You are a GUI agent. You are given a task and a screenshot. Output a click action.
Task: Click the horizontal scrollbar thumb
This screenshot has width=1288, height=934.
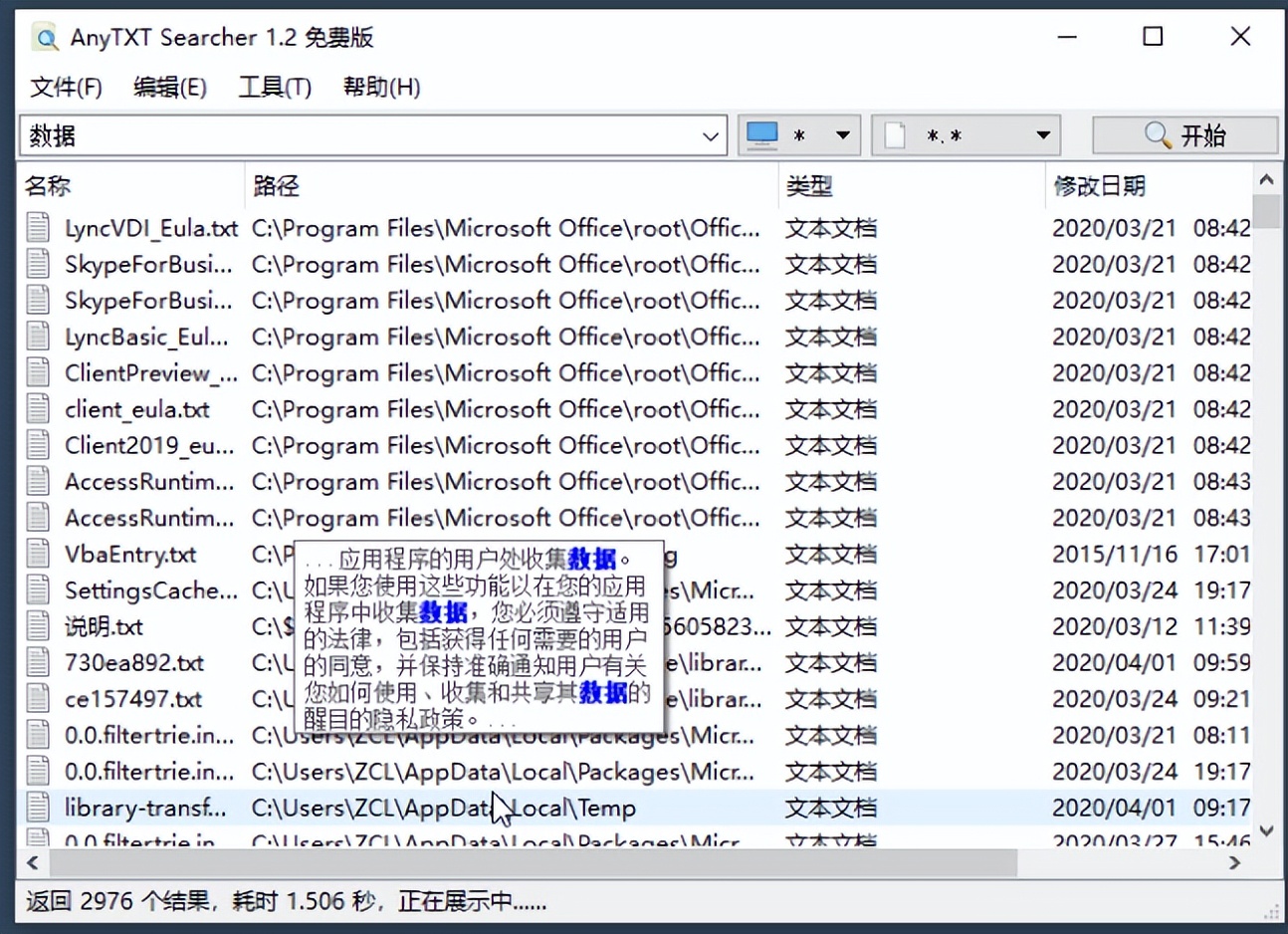(x=532, y=863)
